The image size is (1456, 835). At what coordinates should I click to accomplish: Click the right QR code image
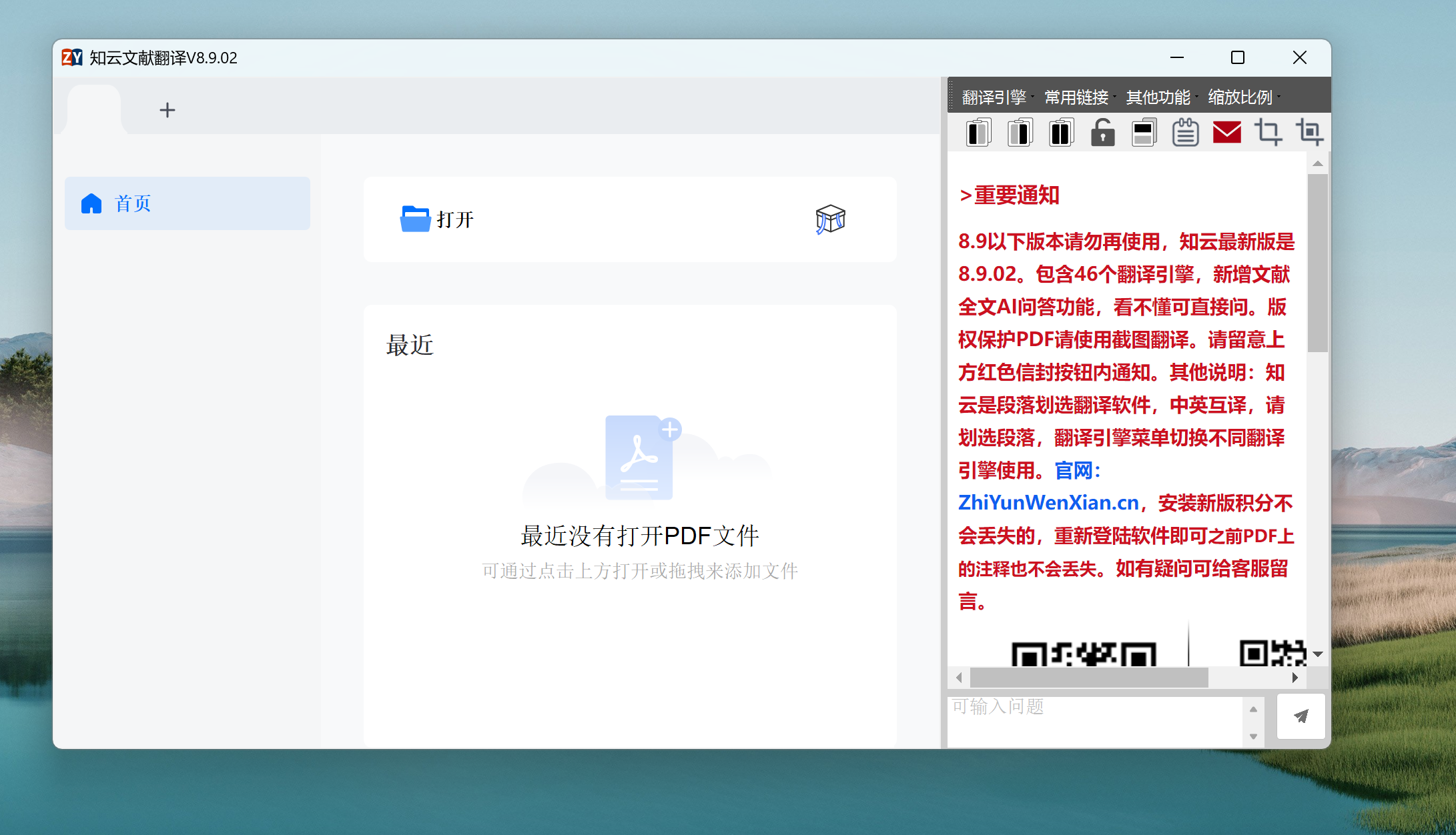coord(1272,653)
